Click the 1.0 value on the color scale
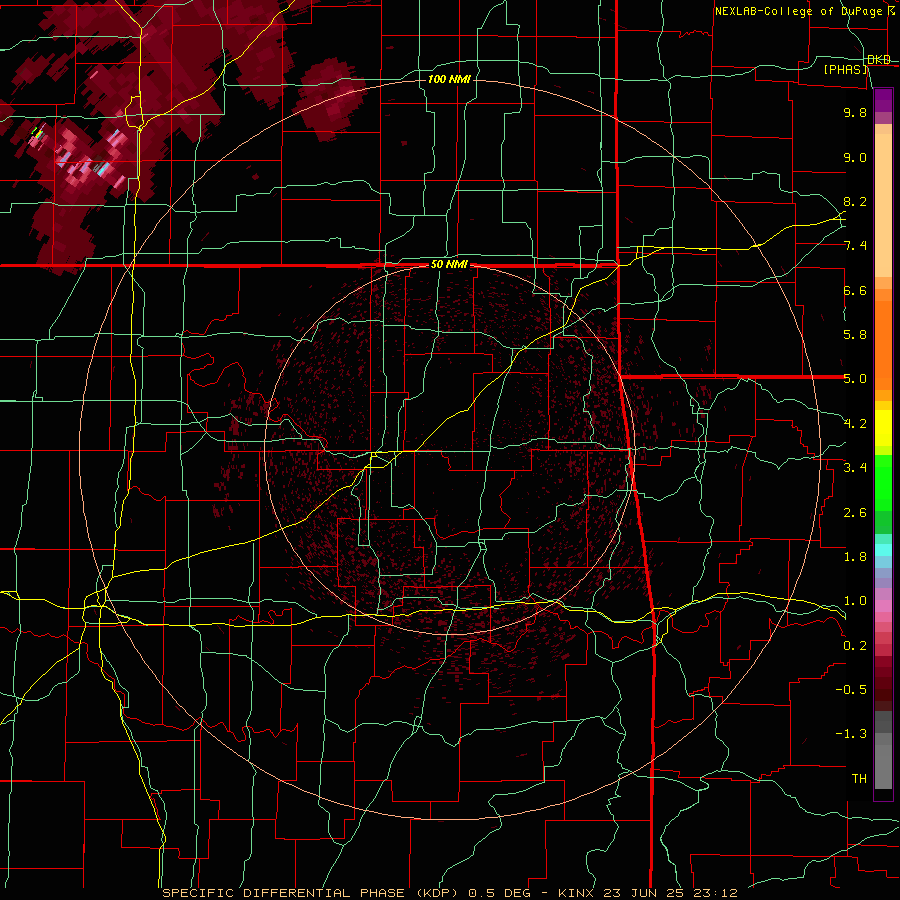Image resolution: width=900 pixels, height=900 pixels. point(855,602)
